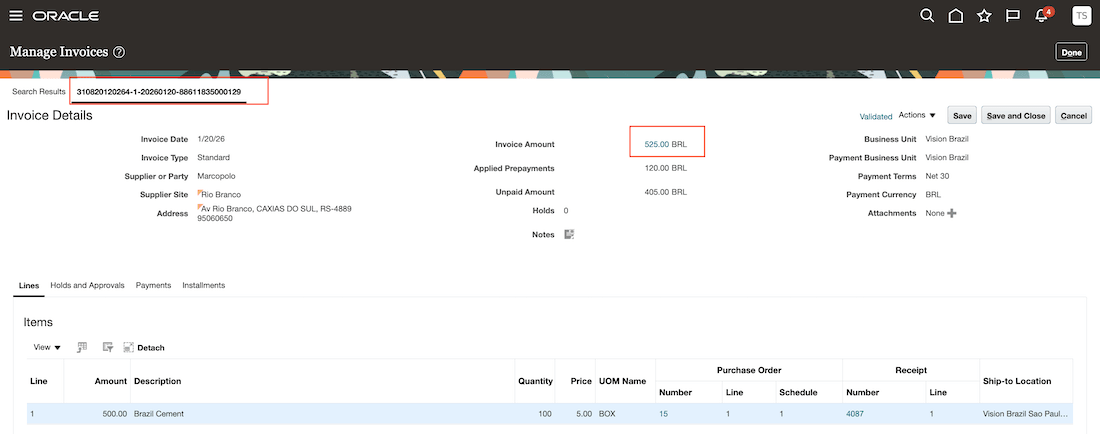Image resolution: width=1100 pixels, height=434 pixels.
Task: Add an attachment with plus icon
Action: [952, 213]
